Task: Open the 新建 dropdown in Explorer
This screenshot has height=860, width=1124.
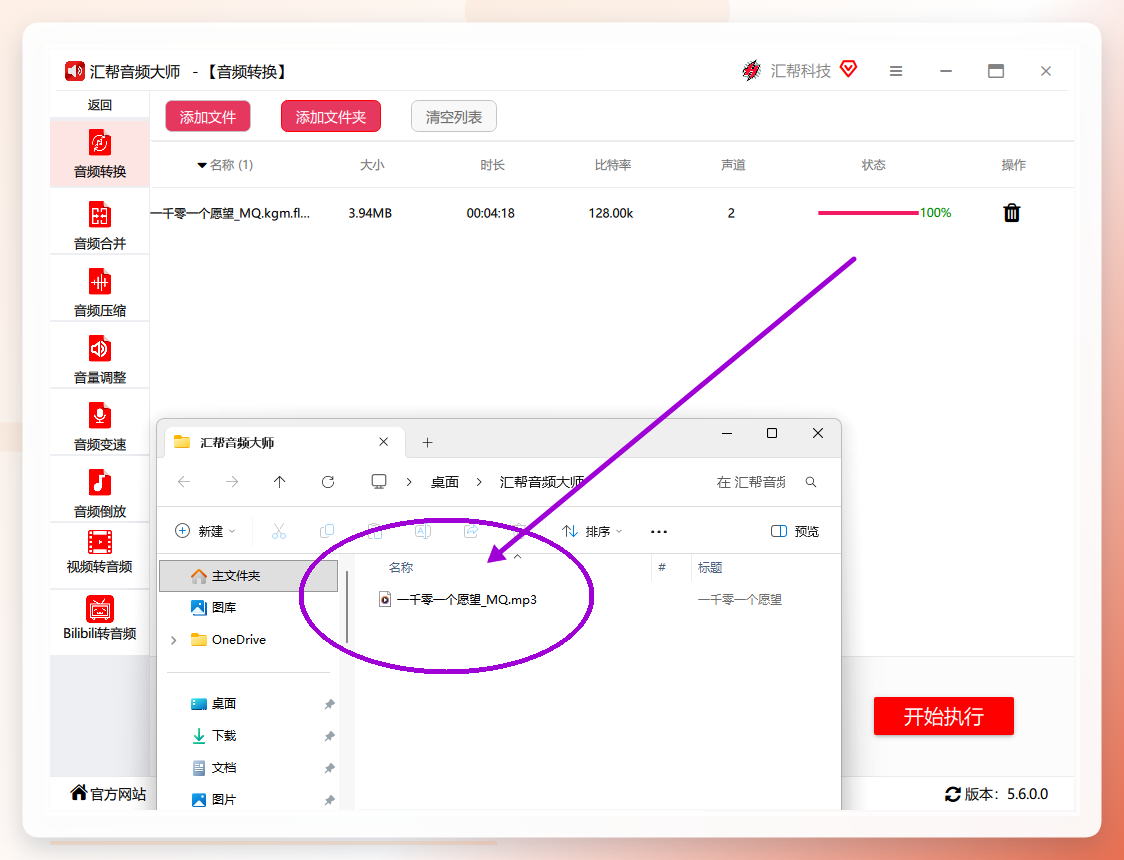Action: [205, 531]
